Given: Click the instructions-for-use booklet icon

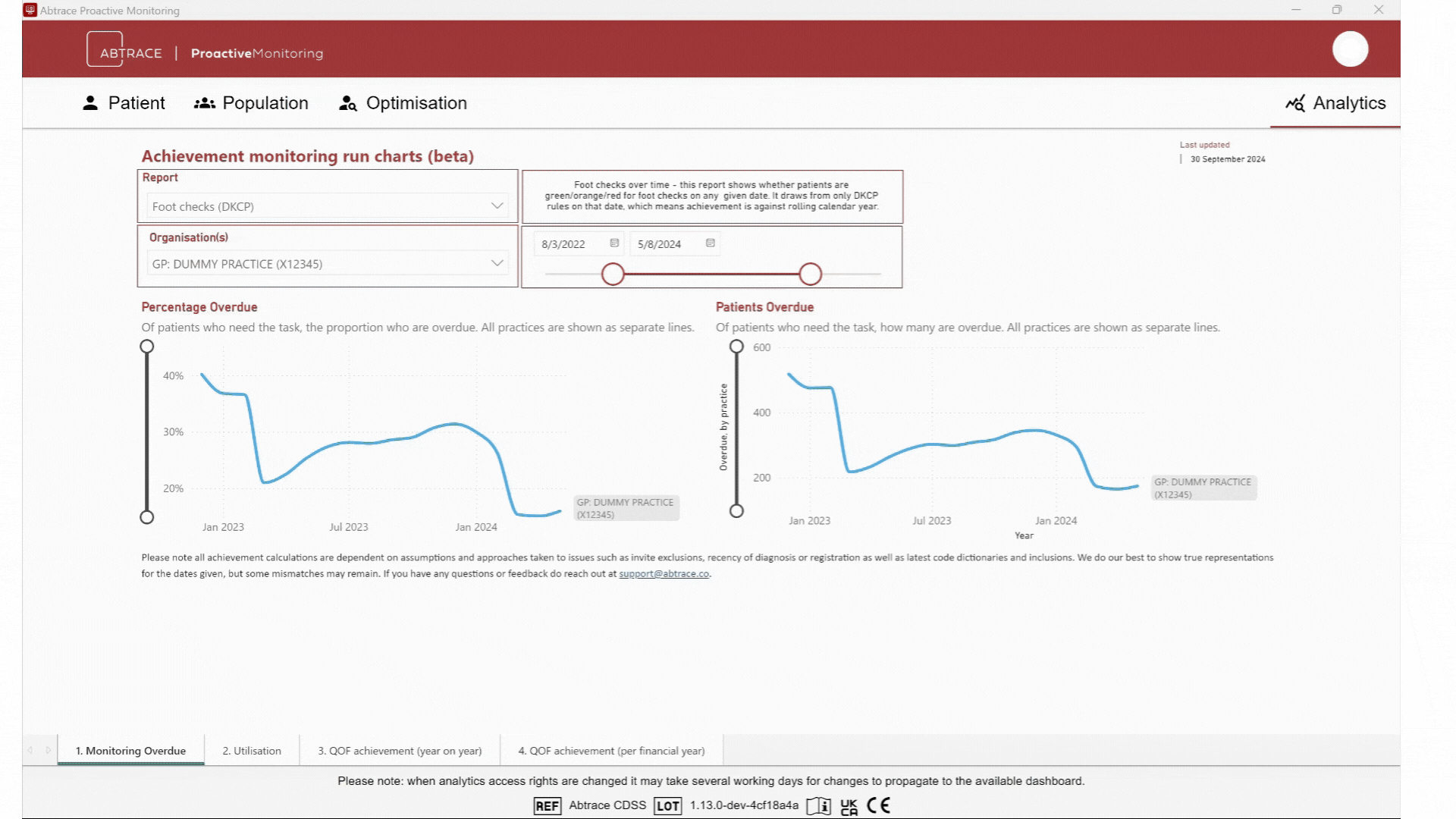Looking at the screenshot, I should (x=818, y=806).
